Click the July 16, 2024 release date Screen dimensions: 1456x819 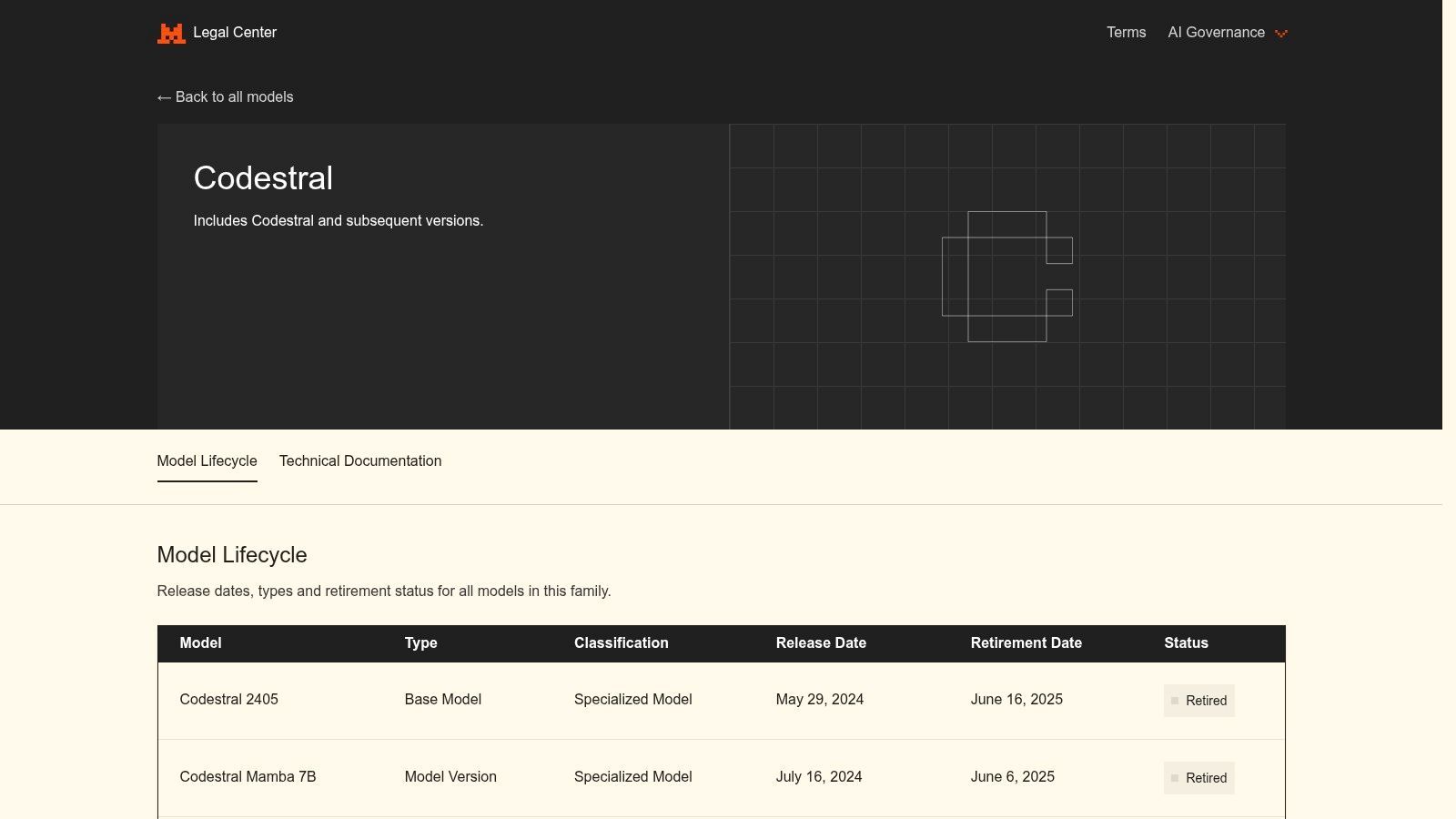coord(819,777)
